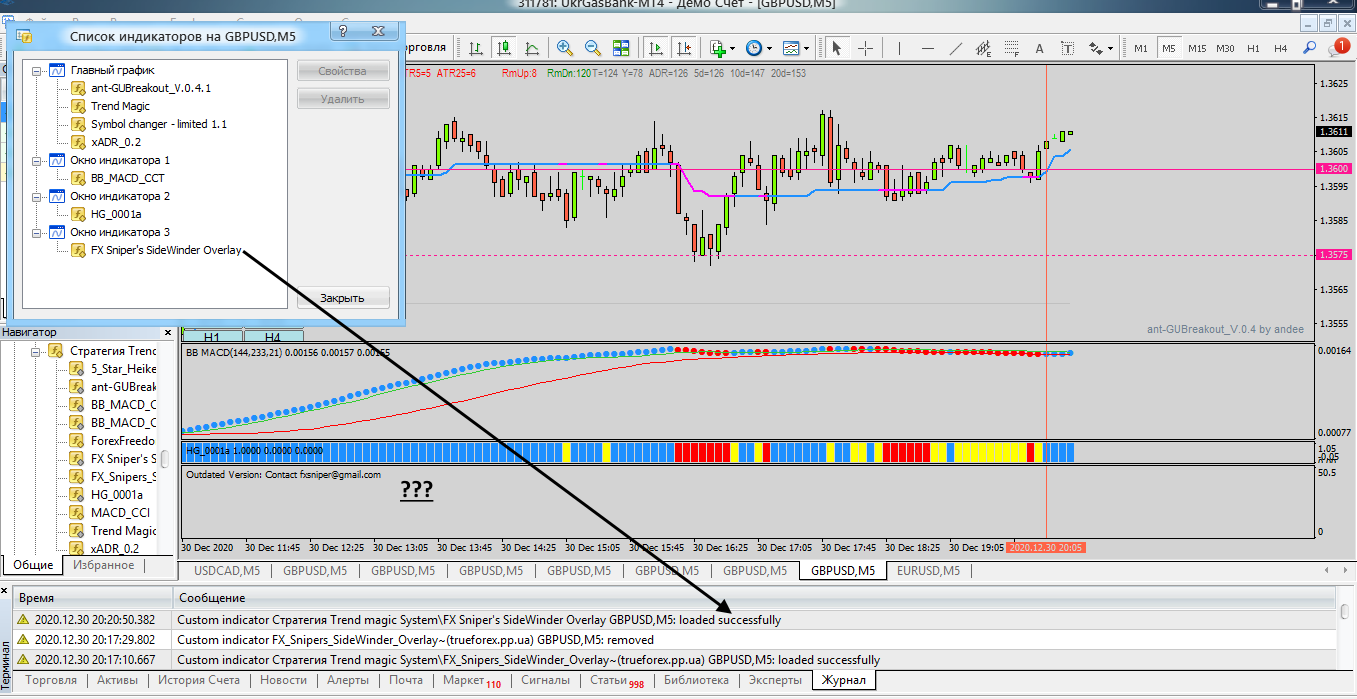Select 'FX Sniper's SideWinder Overlay' indicator
The image size is (1357, 699).
click(166, 251)
